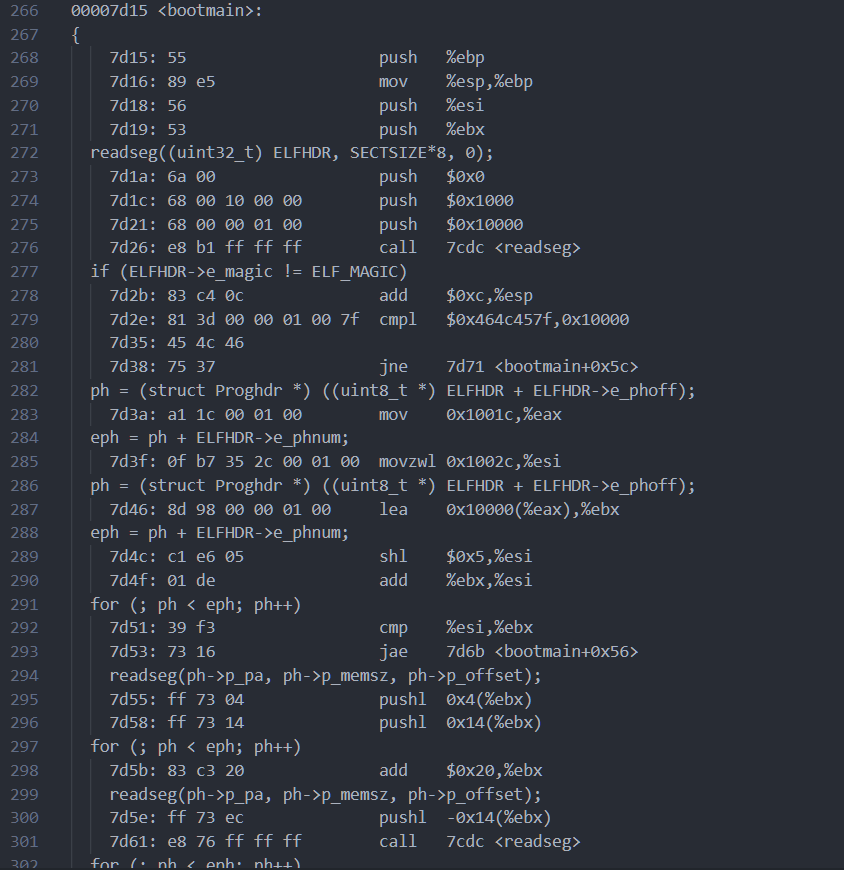
Task: Click the movzwl 0x1002c,%esi instruction
Action: point(470,462)
